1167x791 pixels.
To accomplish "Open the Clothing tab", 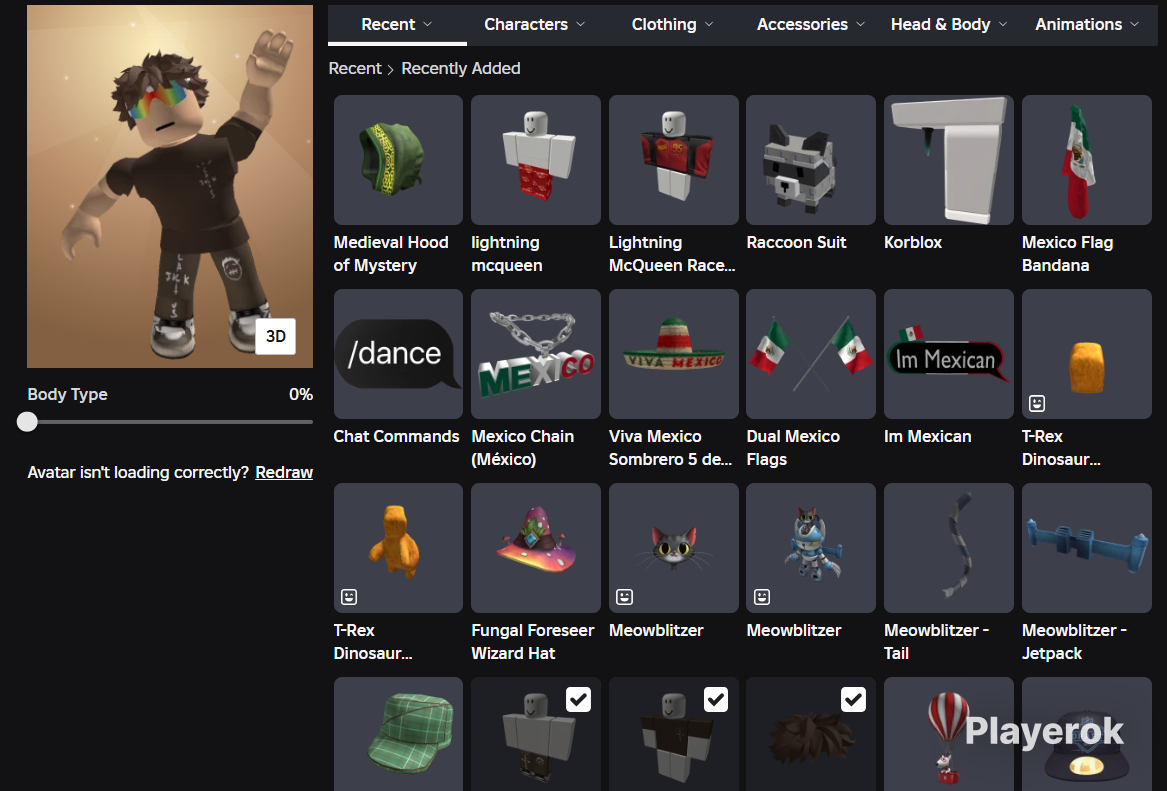I will tap(672, 25).
